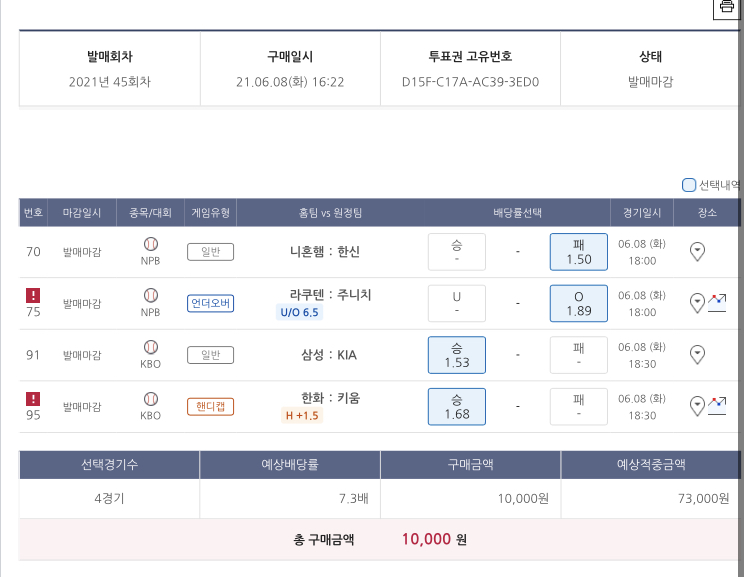Click the print icon at top right

[x=727, y=8]
